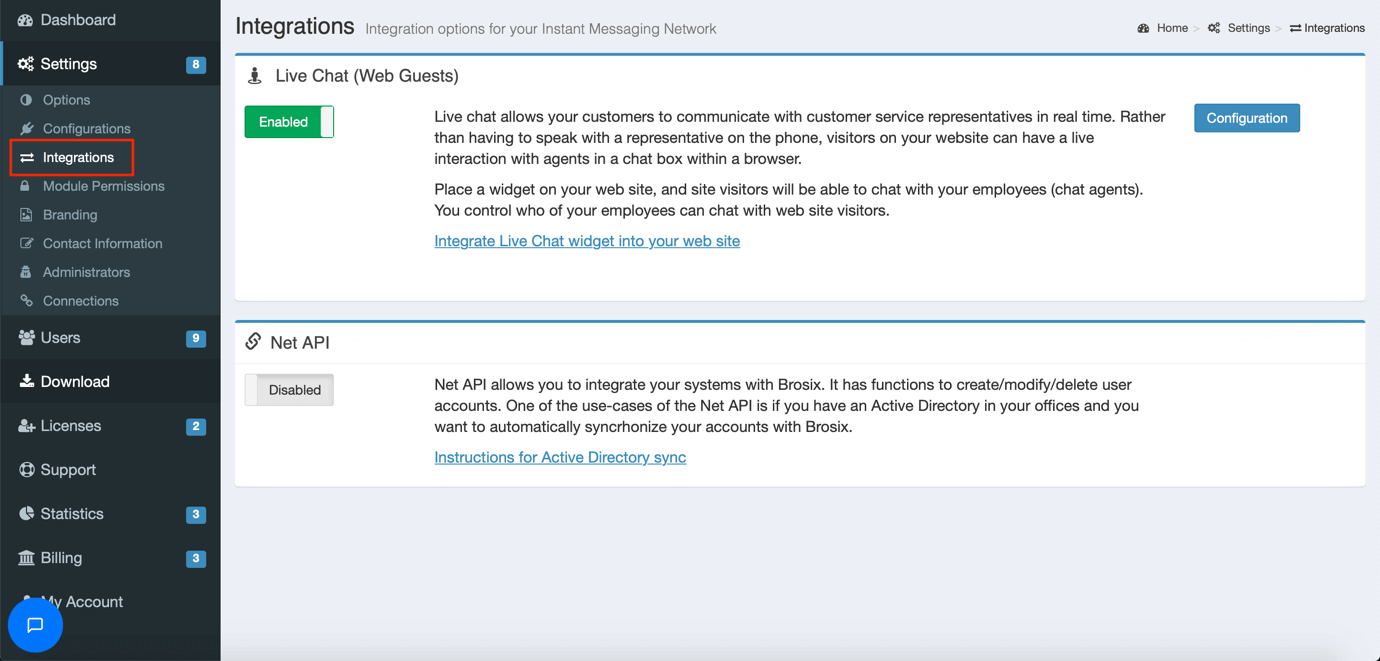The width and height of the screenshot is (1380, 661).
Task: Select Branding from the settings submenu
Action: tap(70, 215)
